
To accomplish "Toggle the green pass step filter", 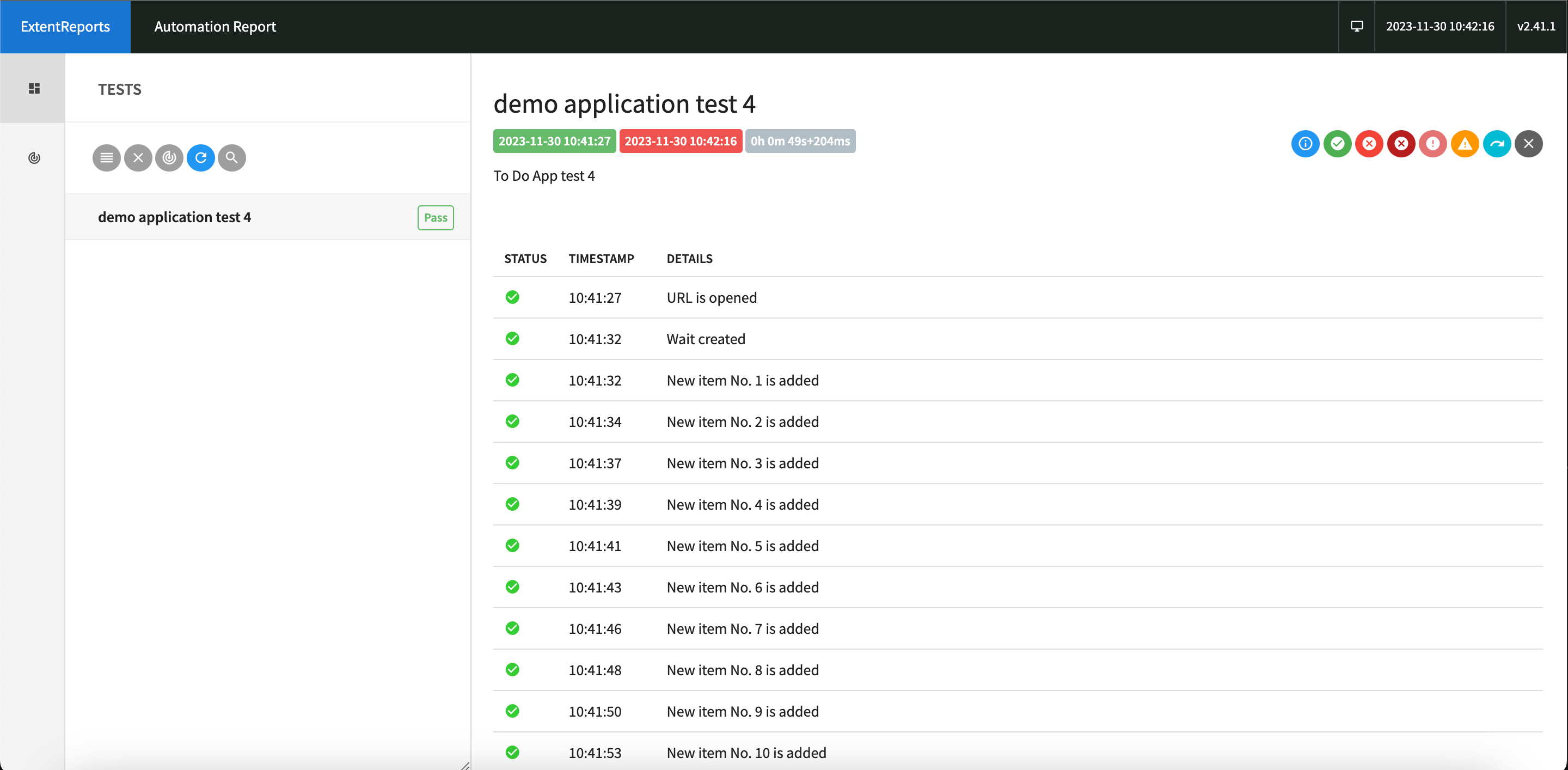I will [1337, 144].
